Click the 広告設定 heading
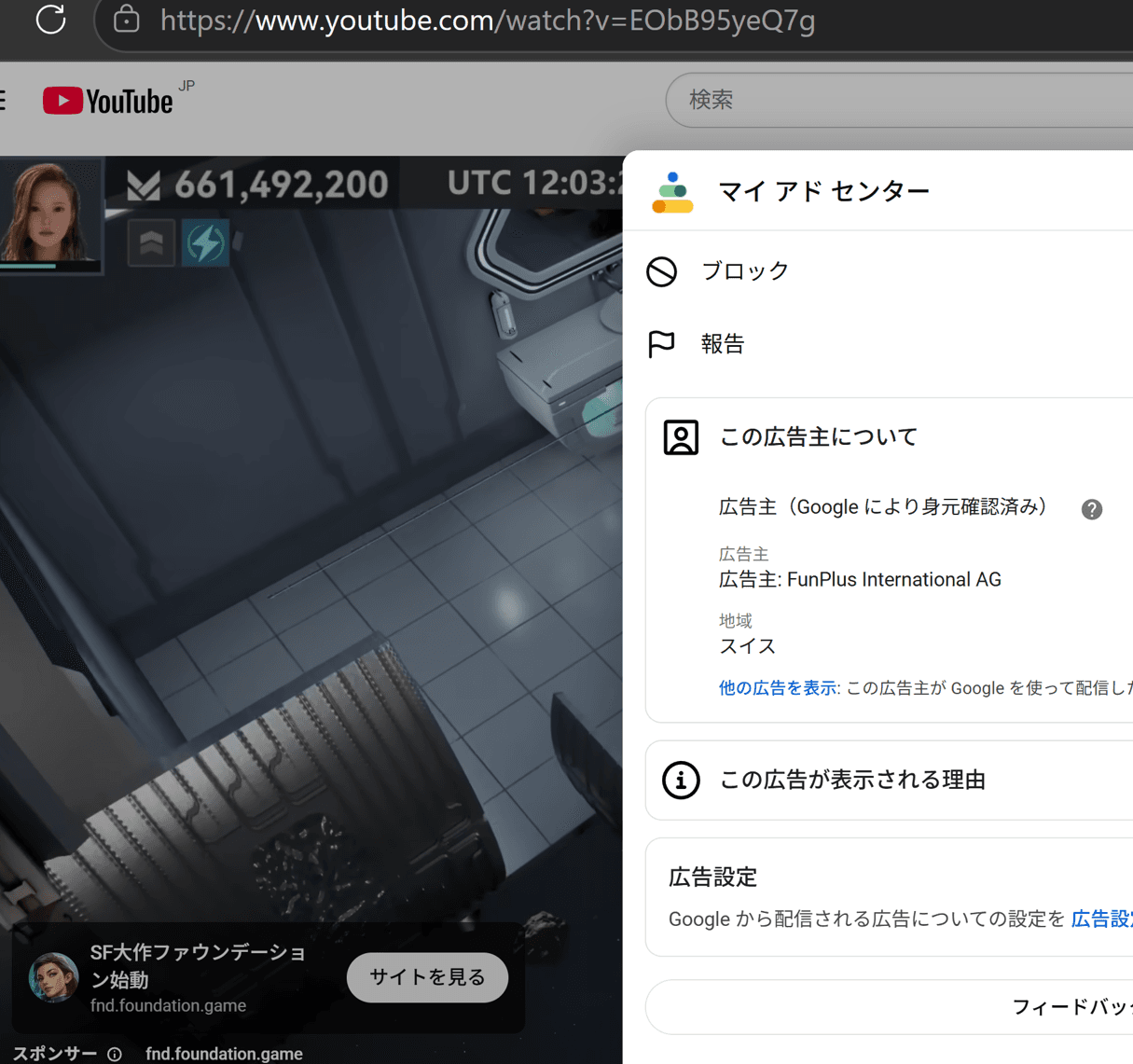The width and height of the screenshot is (1133, 1064). tap(712, 877)
